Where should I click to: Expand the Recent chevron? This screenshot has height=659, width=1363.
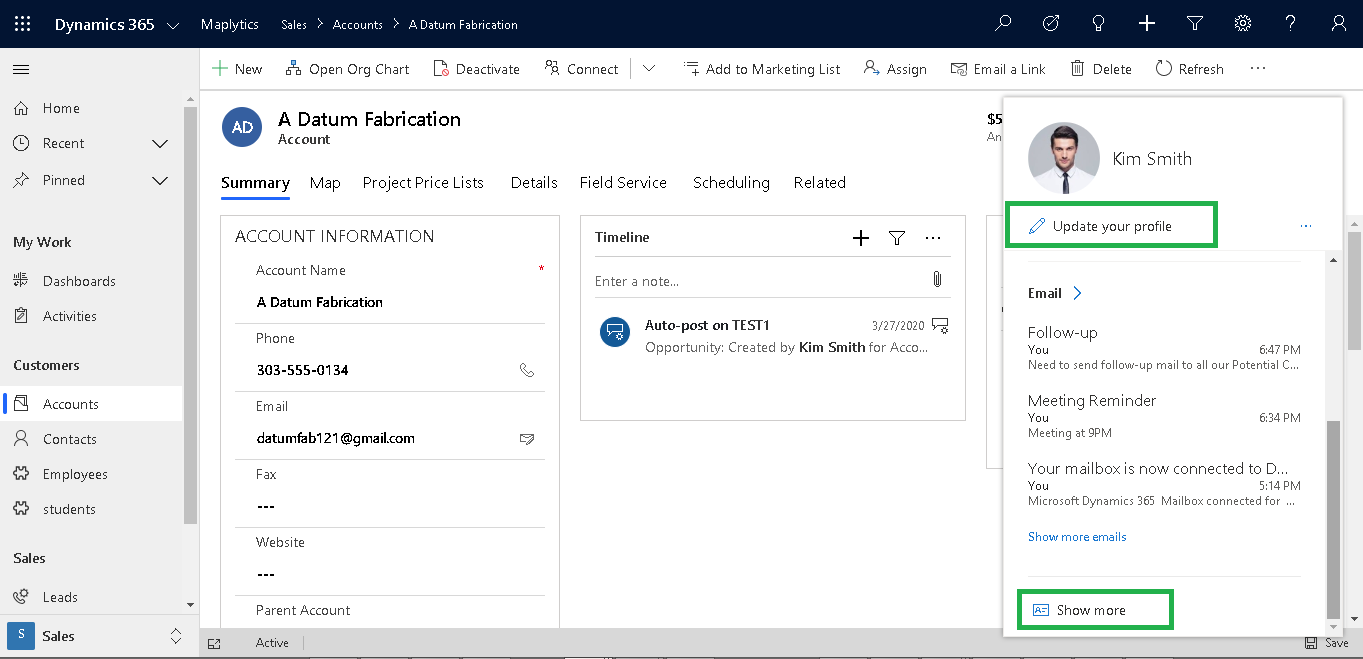pyautogui.click(x=160, y=144)
